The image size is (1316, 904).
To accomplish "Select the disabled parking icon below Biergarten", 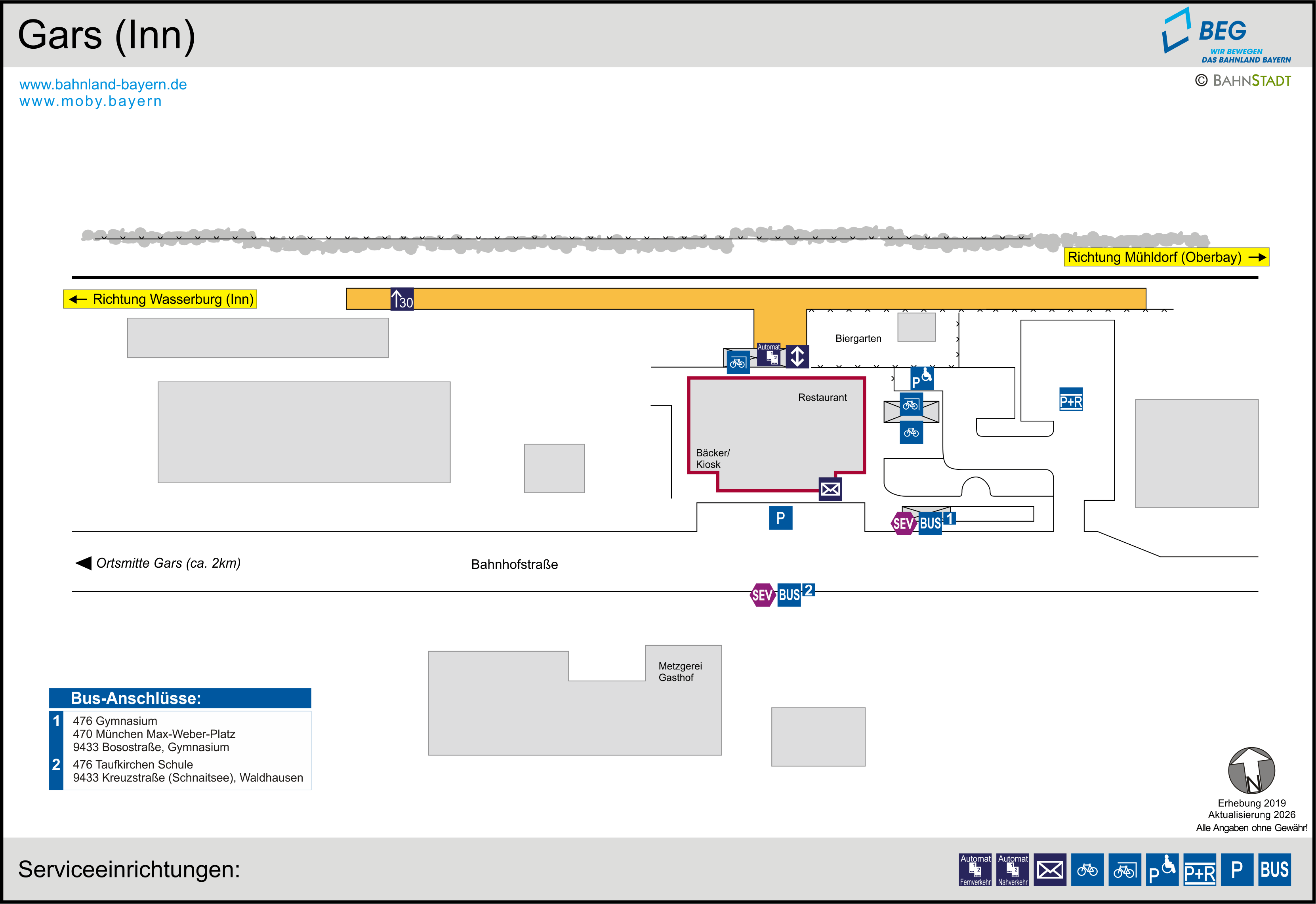I will click(x=922, y=378).
